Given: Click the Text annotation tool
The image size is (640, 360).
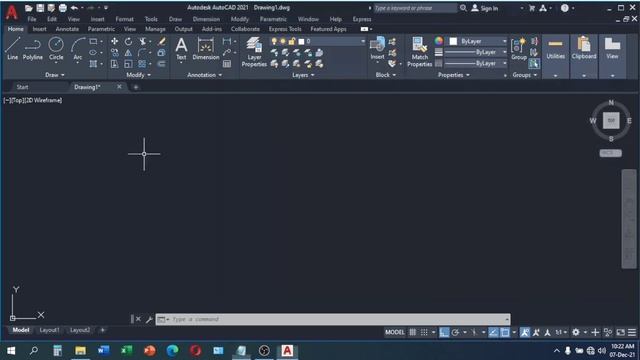Looking at the screenshot, I should pyautogui.click(x=181, y=49).
